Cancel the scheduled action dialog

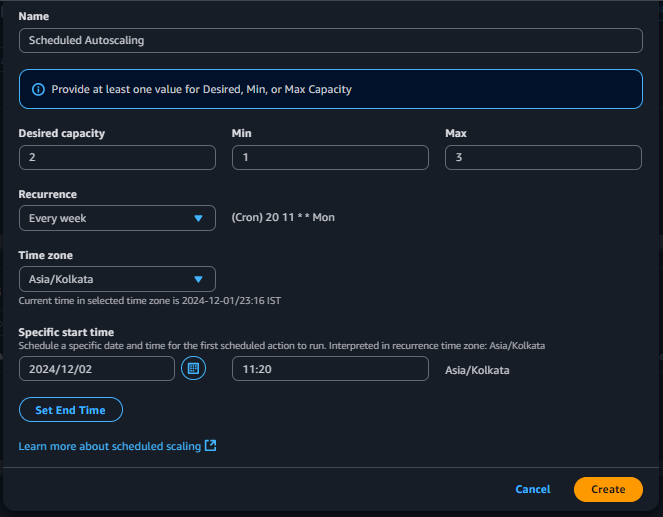pyautogui.click(x=532, y=489)
